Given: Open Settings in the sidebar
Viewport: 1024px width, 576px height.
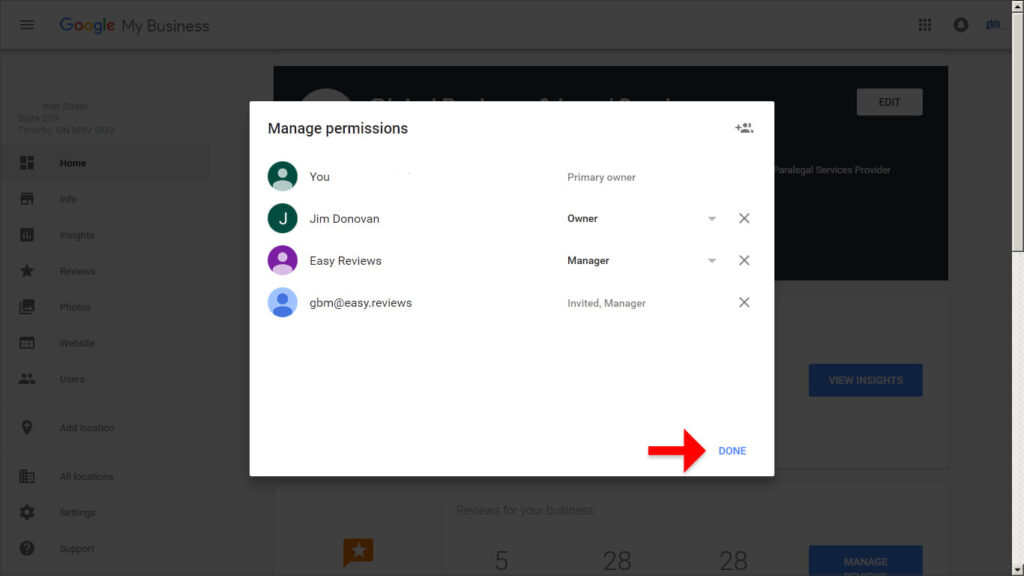Looking at the screenshot, I should click(x=77, y=513).
